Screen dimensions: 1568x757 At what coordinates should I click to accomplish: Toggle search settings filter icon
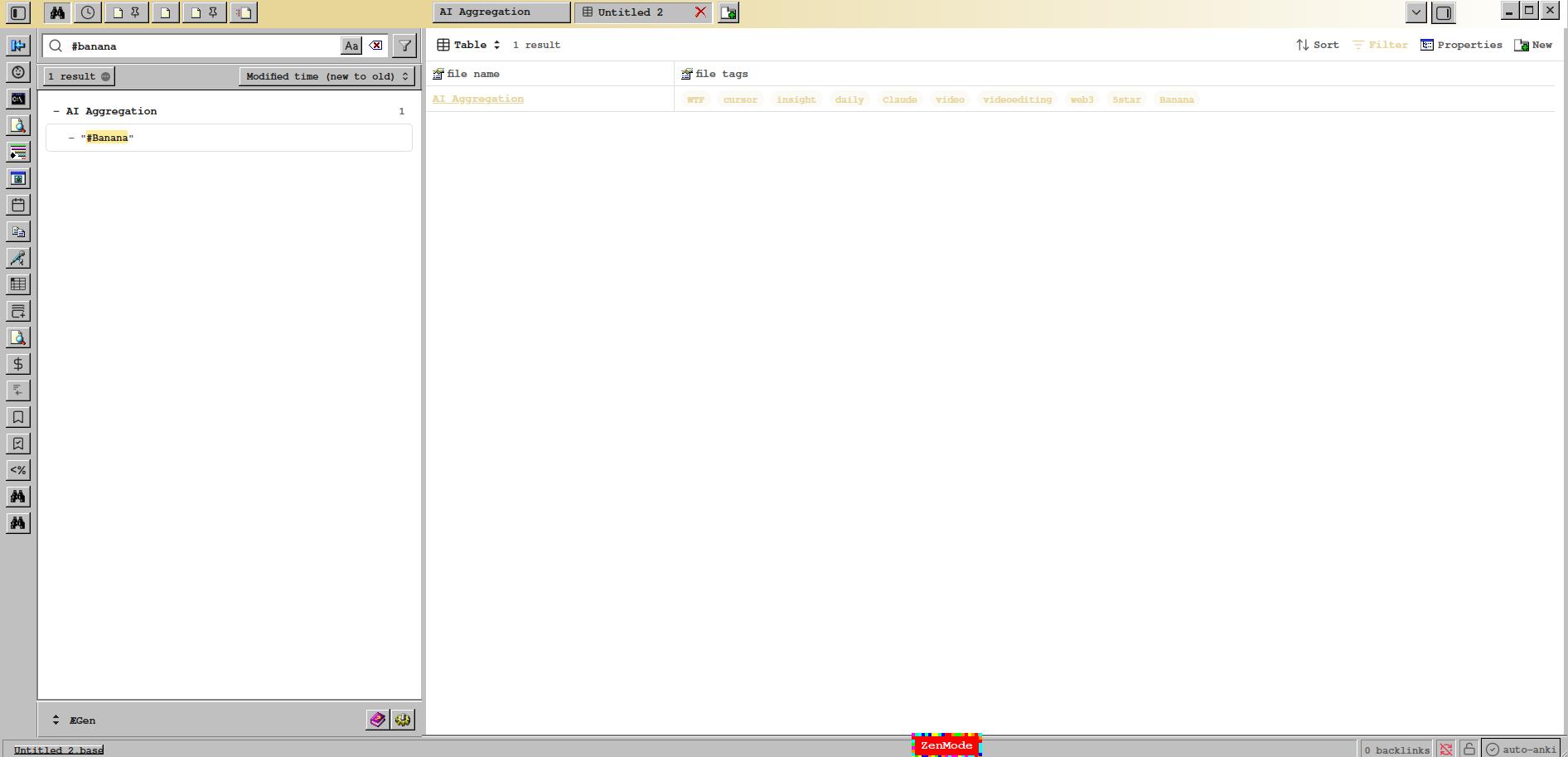[404, 46]
